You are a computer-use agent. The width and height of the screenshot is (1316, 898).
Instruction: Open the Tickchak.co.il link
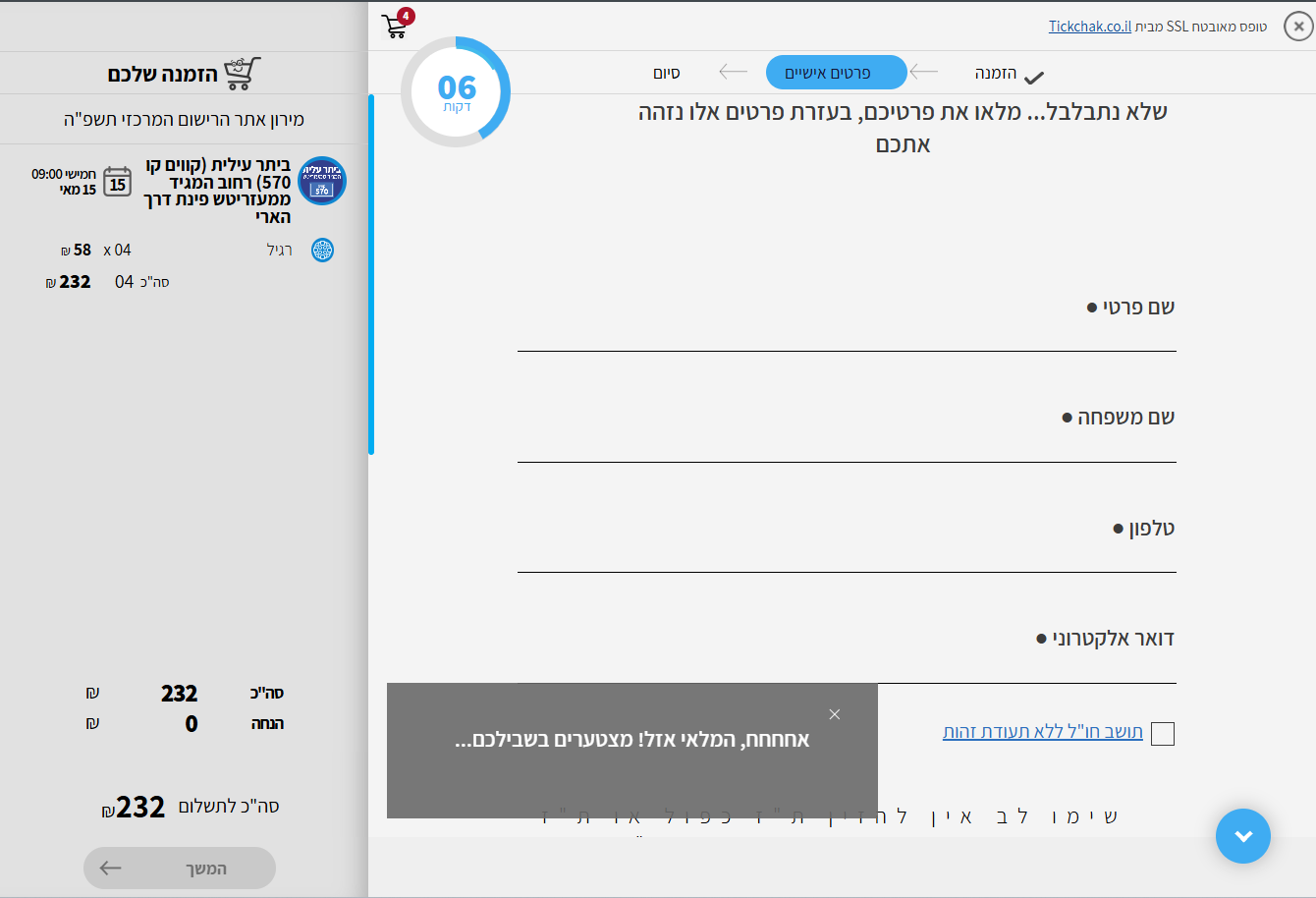(x=1090, y=27)
